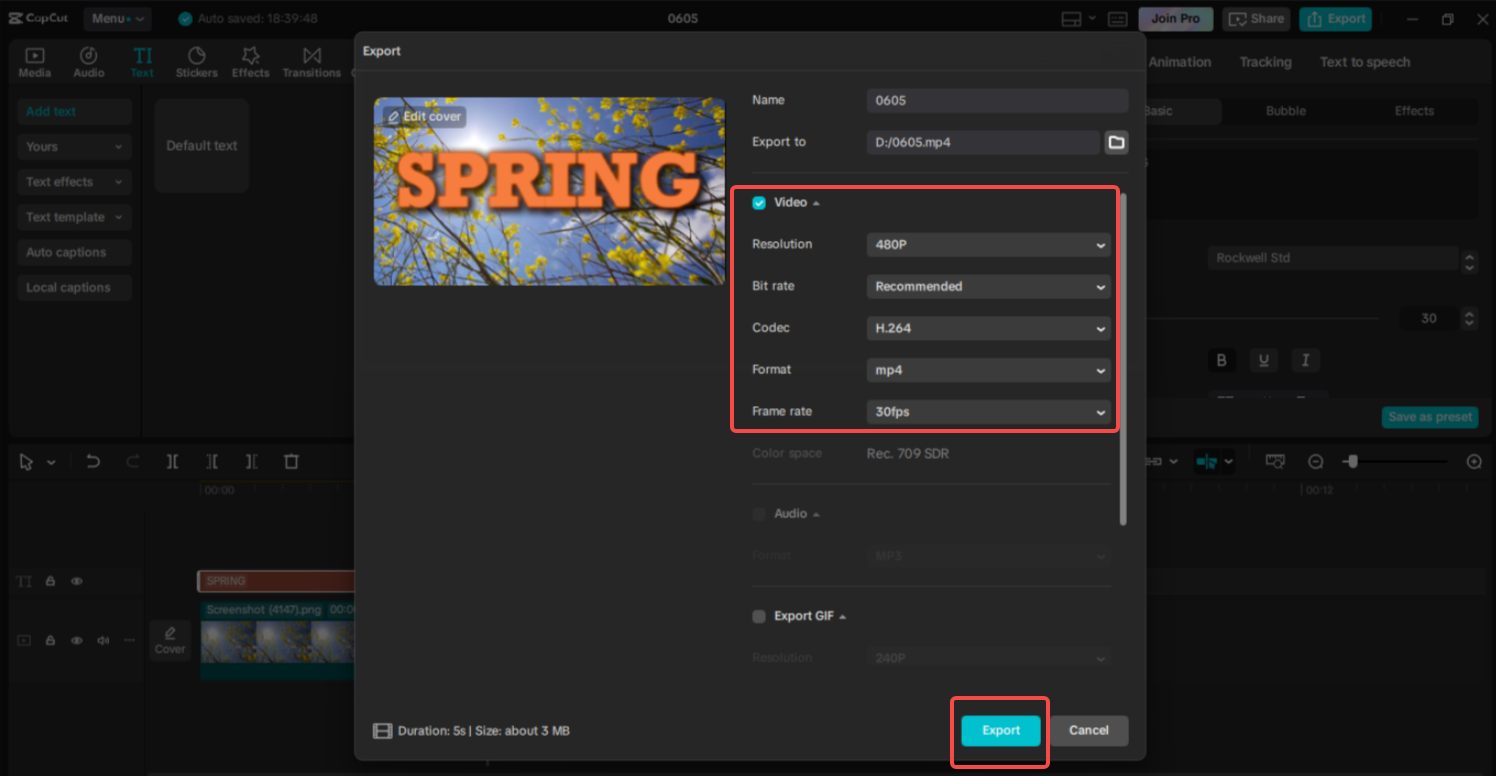Expand the Text effects category in sidebar

[x=74, y=182]
